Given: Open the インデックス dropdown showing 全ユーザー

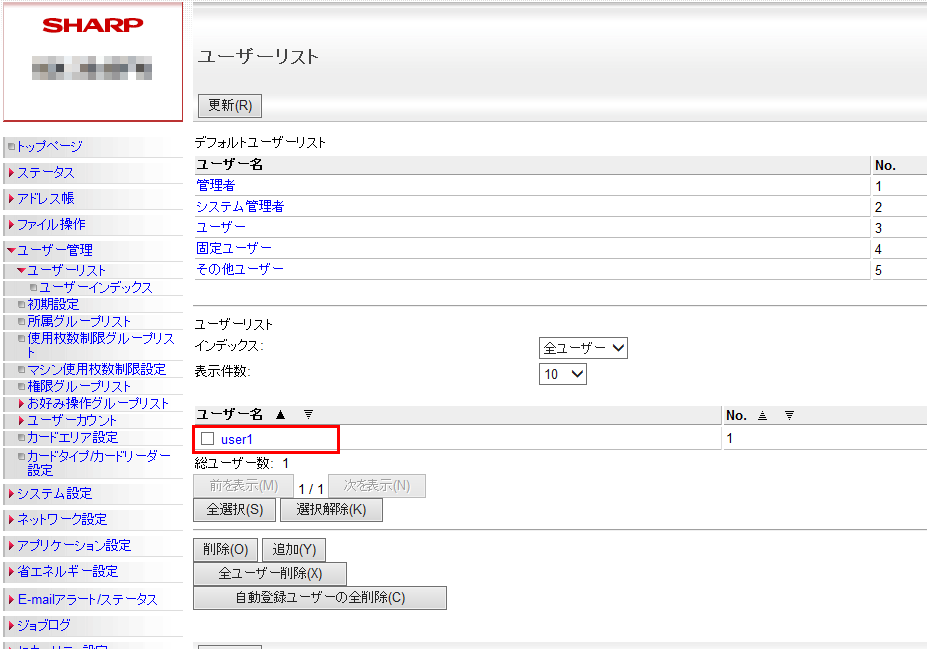Looking at the screenshot, I should click(x=583, y=348).
